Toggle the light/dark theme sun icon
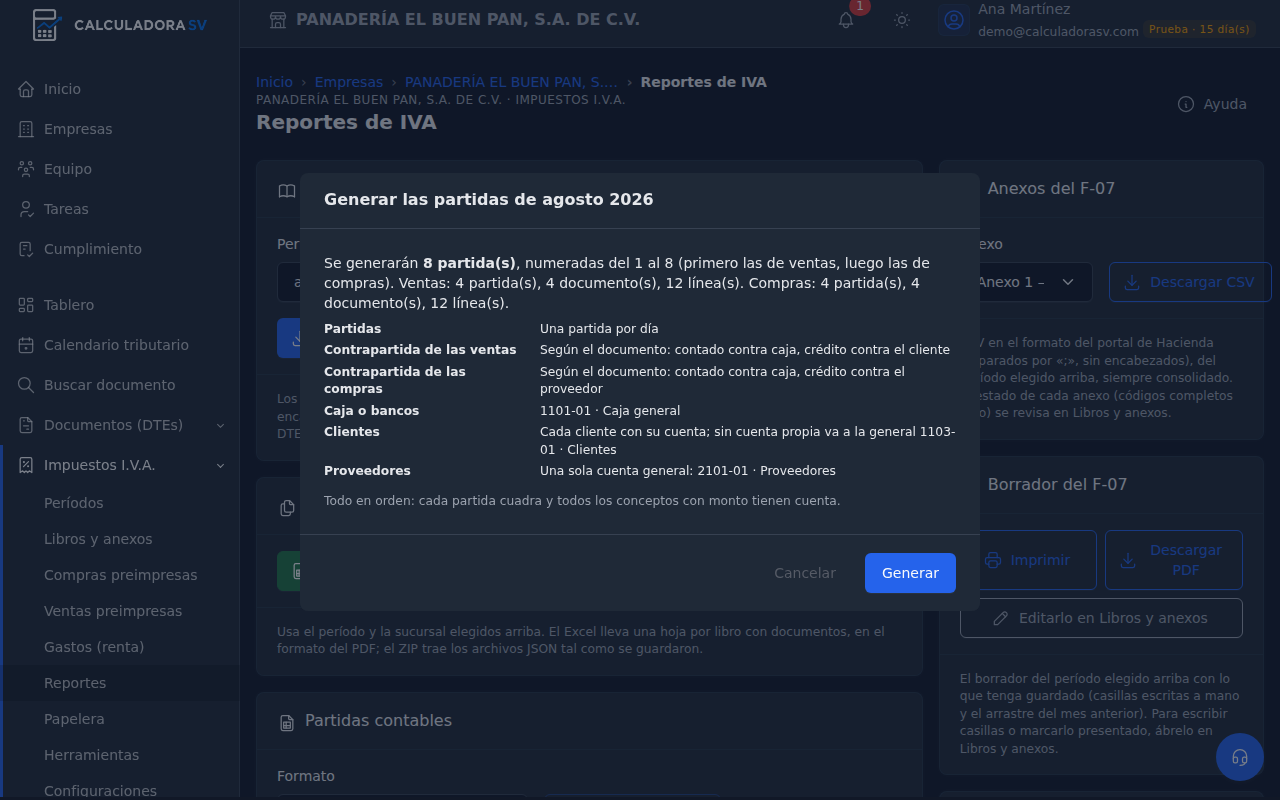This screenshot has width=1280, height=800. (902, 20)
